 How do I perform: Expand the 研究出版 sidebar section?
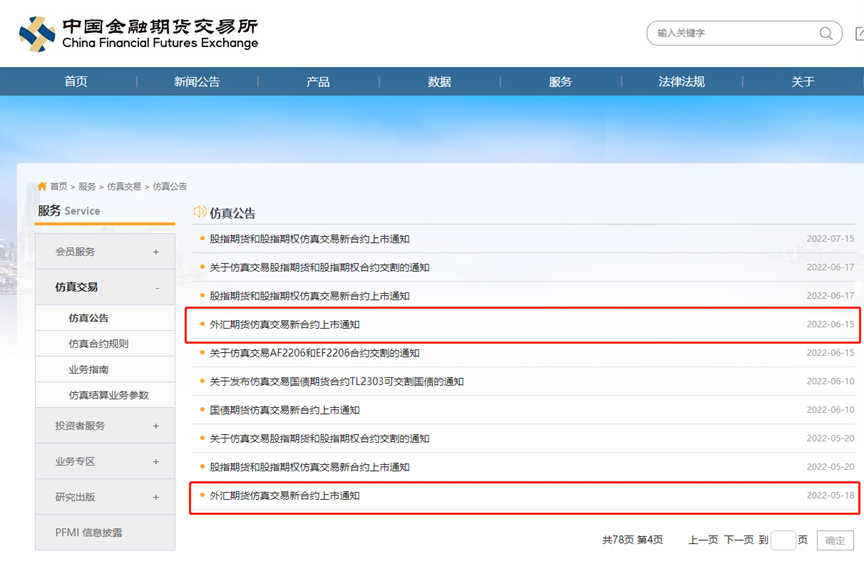click(156, 497)
